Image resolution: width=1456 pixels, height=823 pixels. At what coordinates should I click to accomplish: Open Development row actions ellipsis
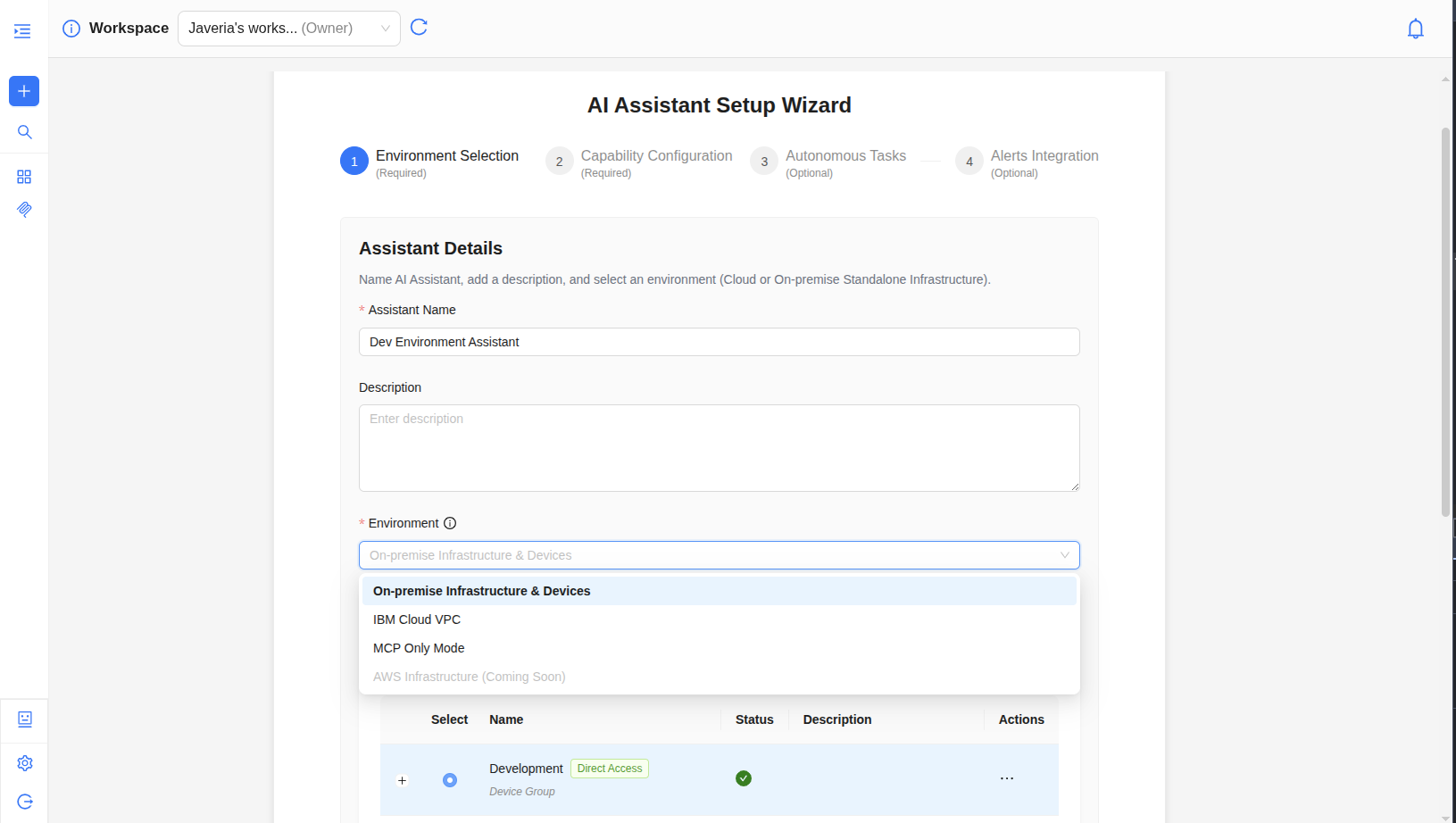[x=1007, y=778]
